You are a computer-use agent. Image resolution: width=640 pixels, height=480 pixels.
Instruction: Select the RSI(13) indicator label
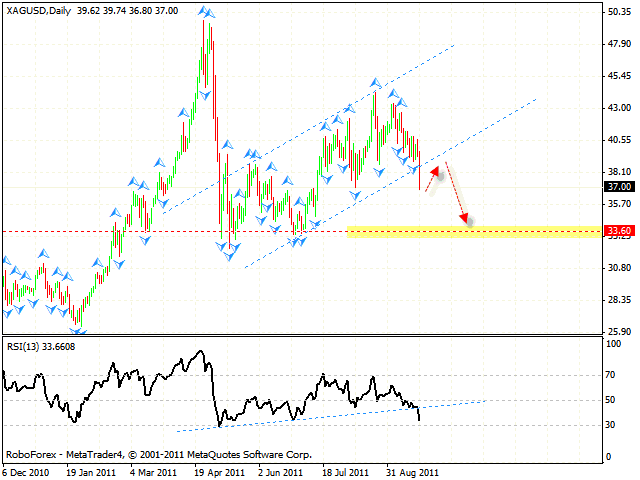[x=42, y=345]
